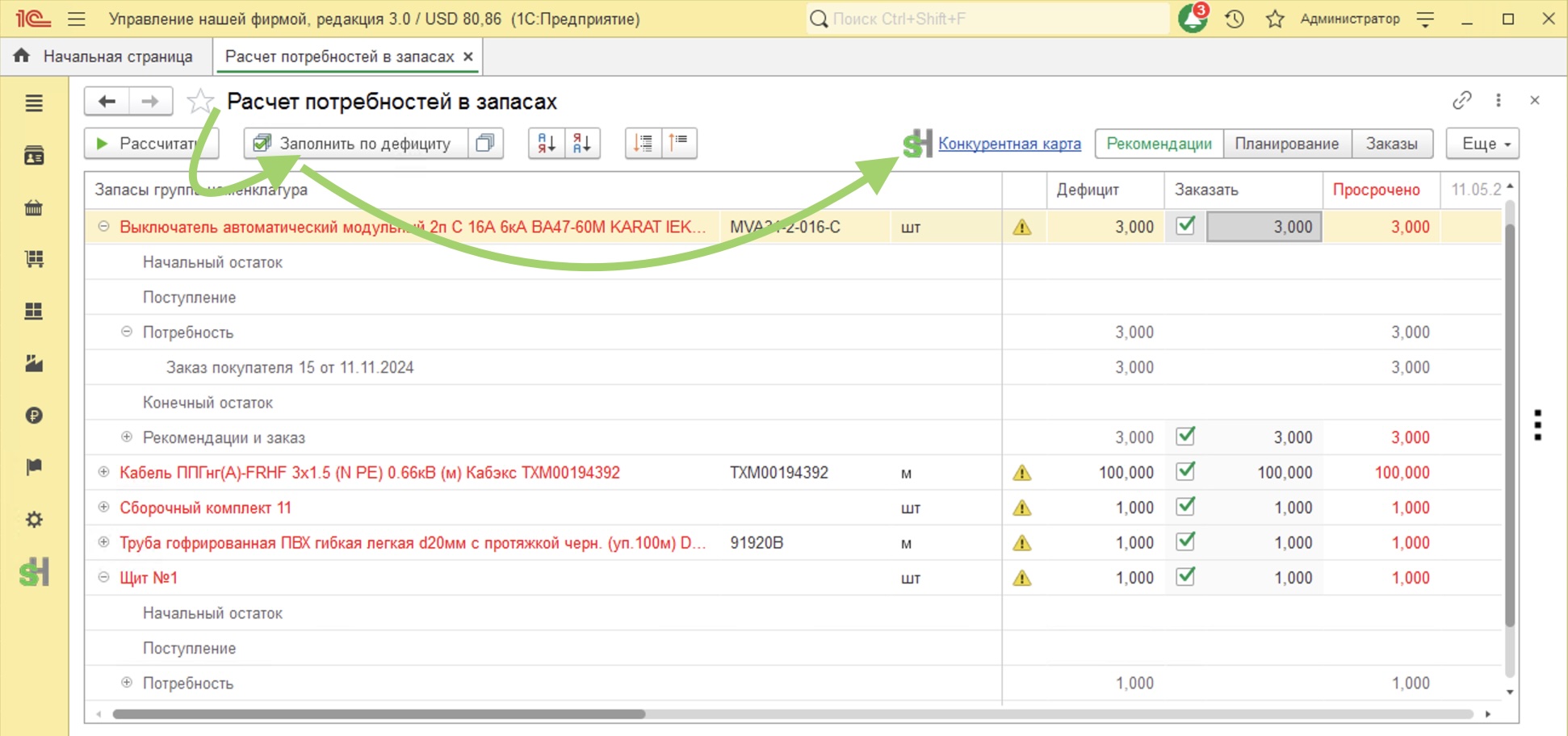Uncheck order checkbox for Сборочный комплект 11

(x=1185, y=507)
